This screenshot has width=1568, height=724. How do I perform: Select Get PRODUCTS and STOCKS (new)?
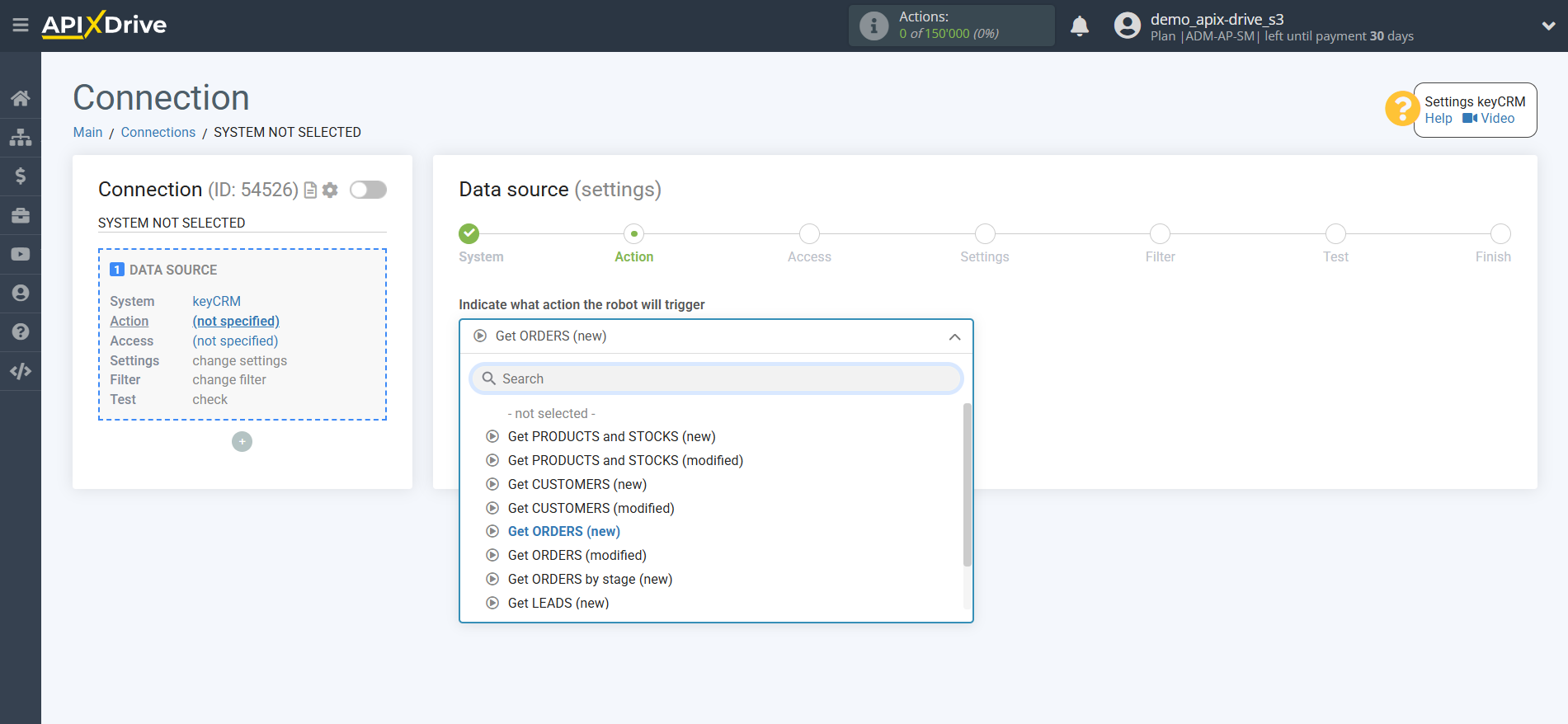[x=611, y=436]
